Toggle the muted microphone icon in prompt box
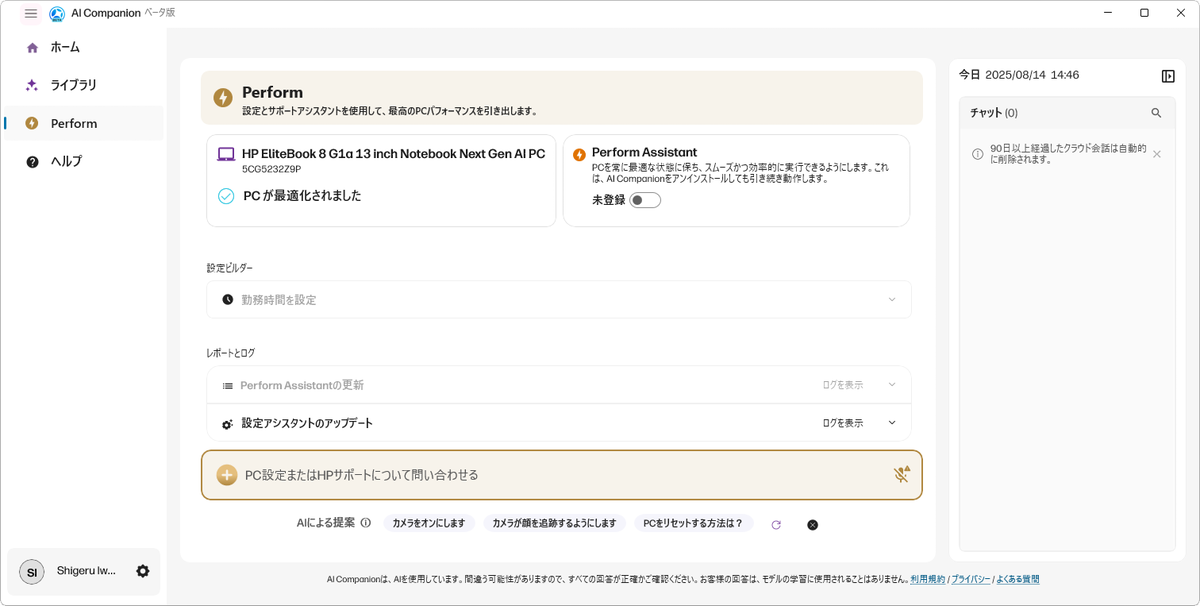This screenshot has height=606, width=1200. tap(901, 475)
